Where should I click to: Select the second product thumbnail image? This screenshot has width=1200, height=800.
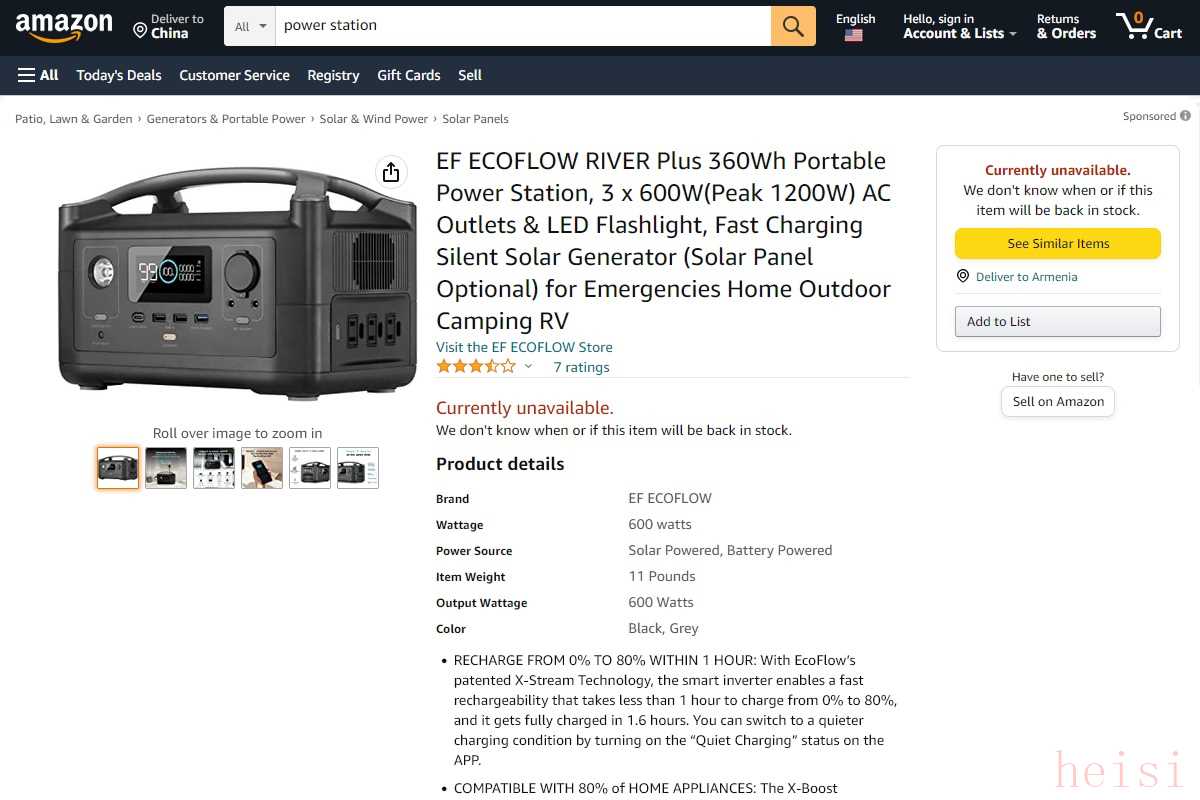pos(166,467)
